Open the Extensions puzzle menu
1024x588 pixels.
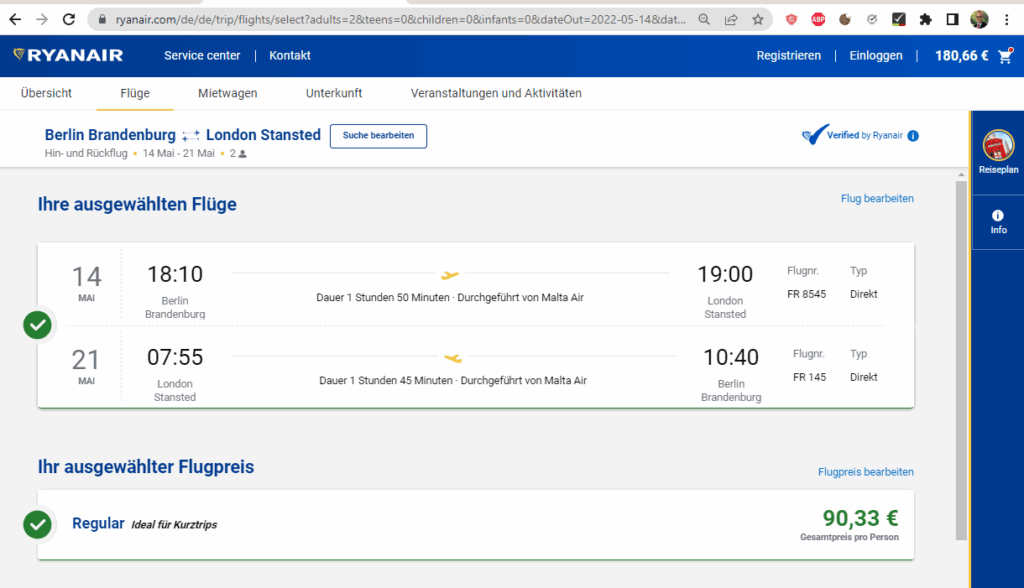925,19
